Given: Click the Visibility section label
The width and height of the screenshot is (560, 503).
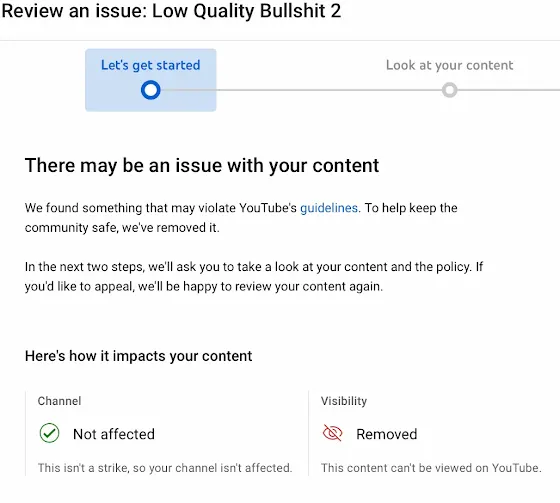Looking at the screenshot, I should pyautogui.click(x=344, y=401).
